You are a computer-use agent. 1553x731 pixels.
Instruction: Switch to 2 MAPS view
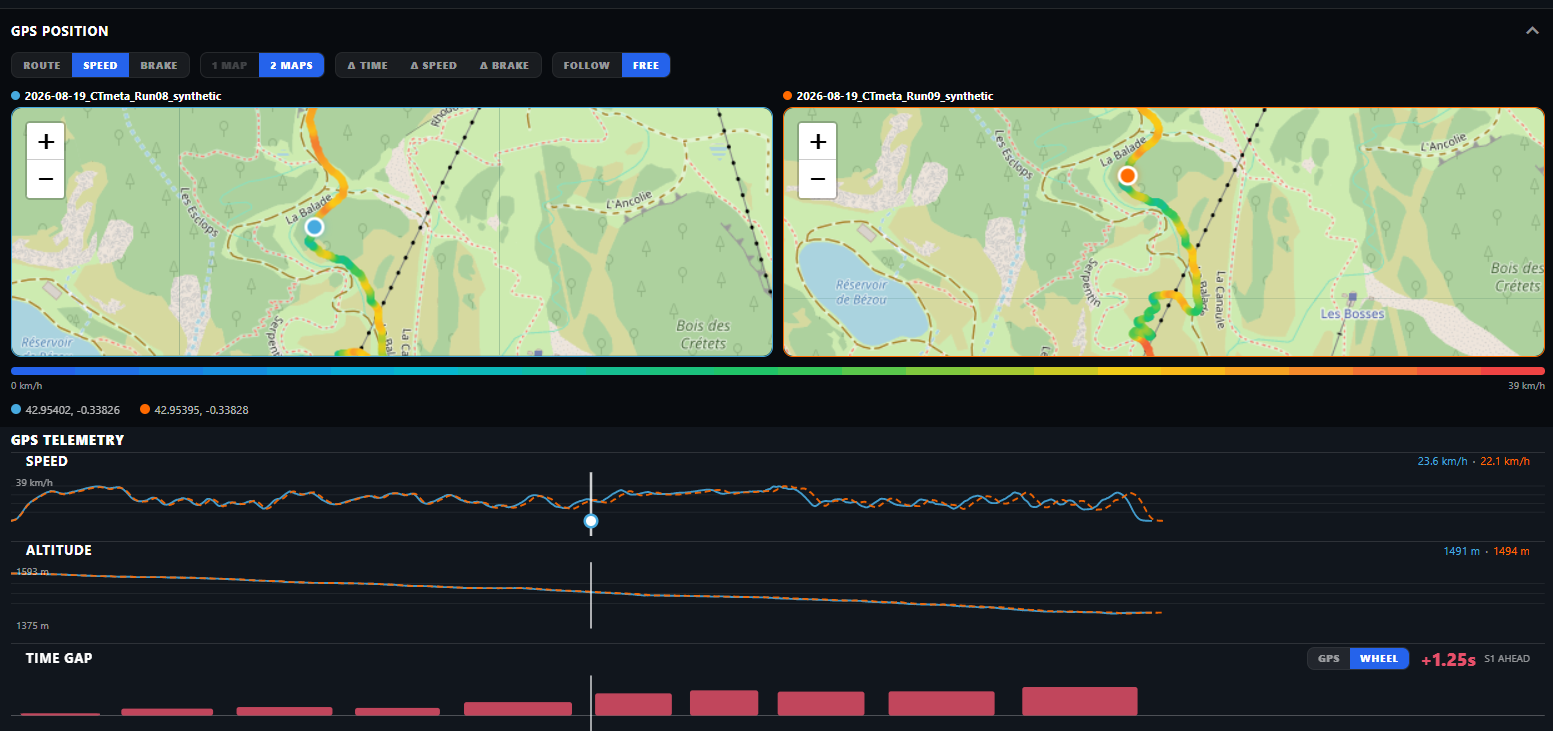292,65
